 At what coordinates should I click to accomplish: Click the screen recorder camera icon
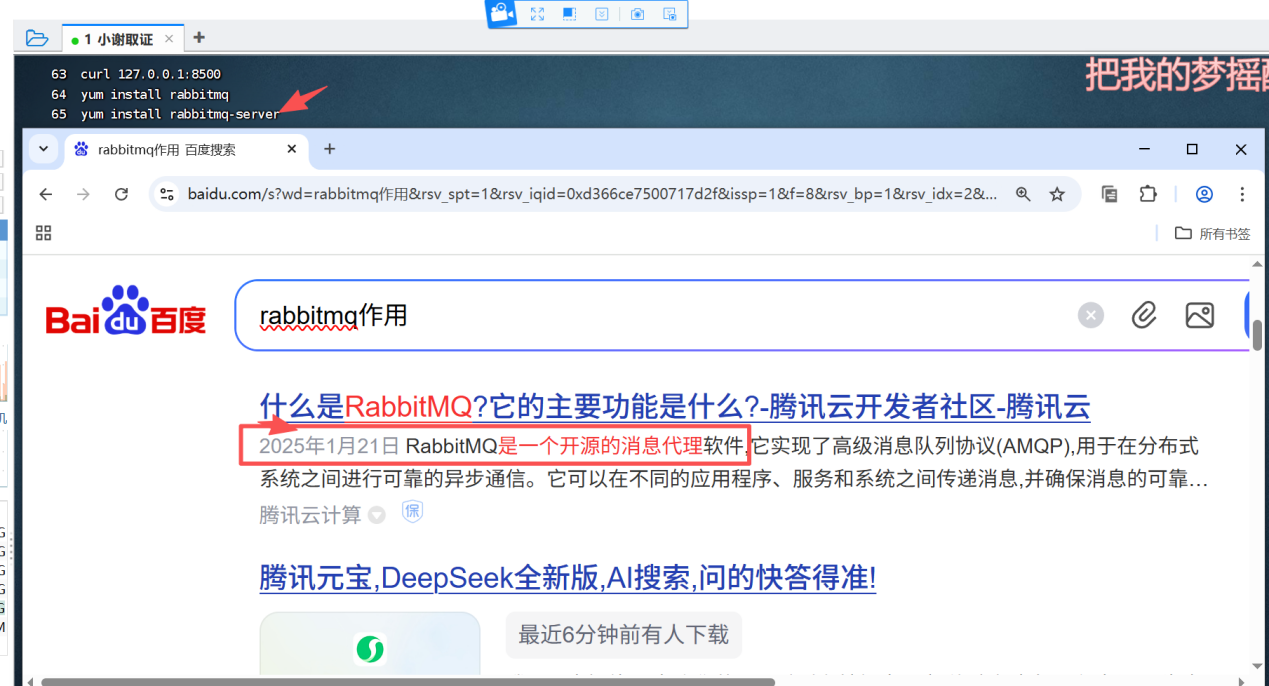[502, 13]
